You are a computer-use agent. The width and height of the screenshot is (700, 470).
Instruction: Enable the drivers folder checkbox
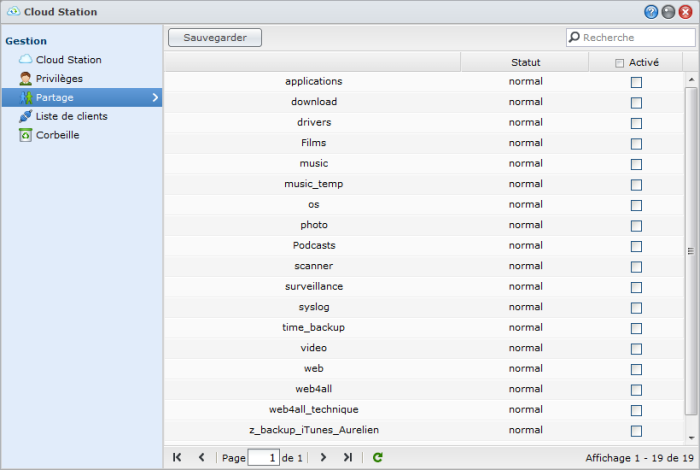click(x=636, y=123)
